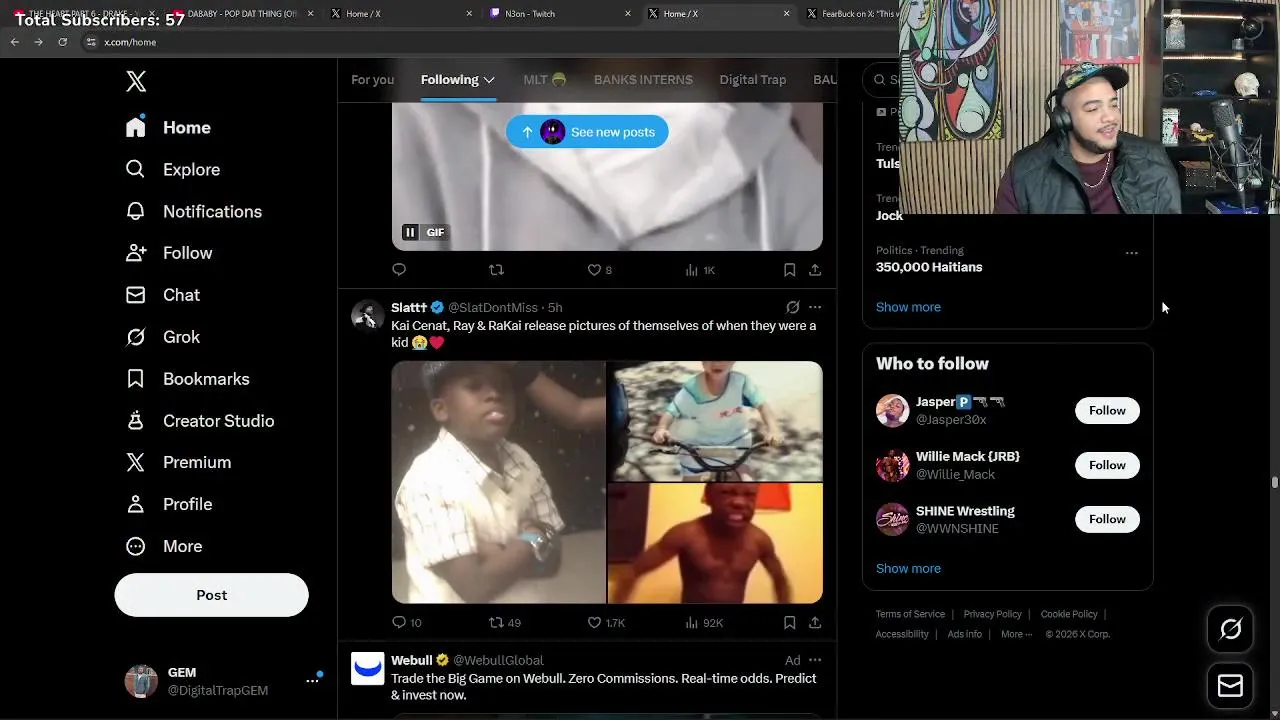Image resolution: width=1280 pixels, height=720 pixels.
Task: Click browser back arrow
Action: (x=14, y=42)
